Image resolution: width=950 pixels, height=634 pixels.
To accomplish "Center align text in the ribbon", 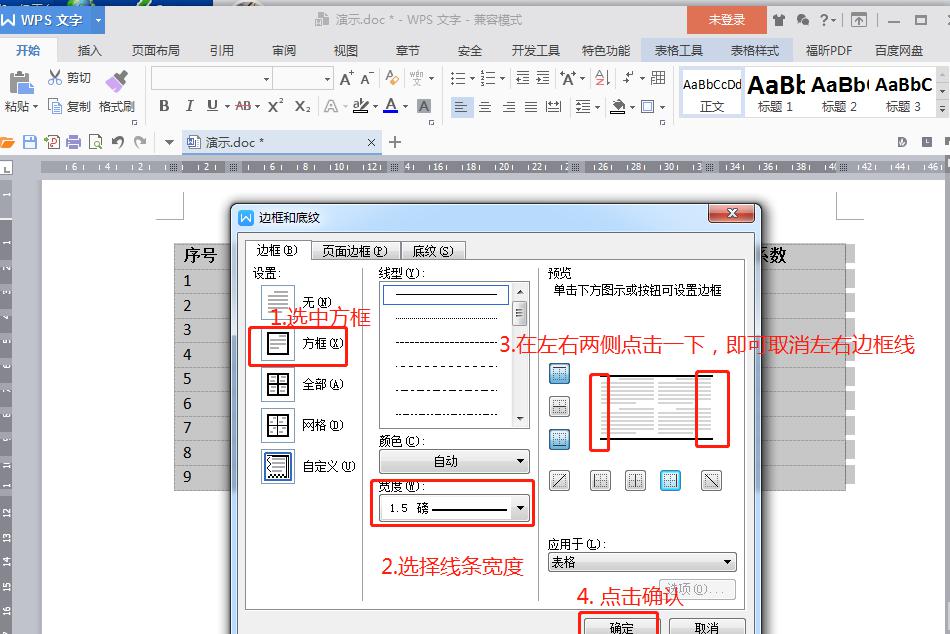I will tap(485, 107).
